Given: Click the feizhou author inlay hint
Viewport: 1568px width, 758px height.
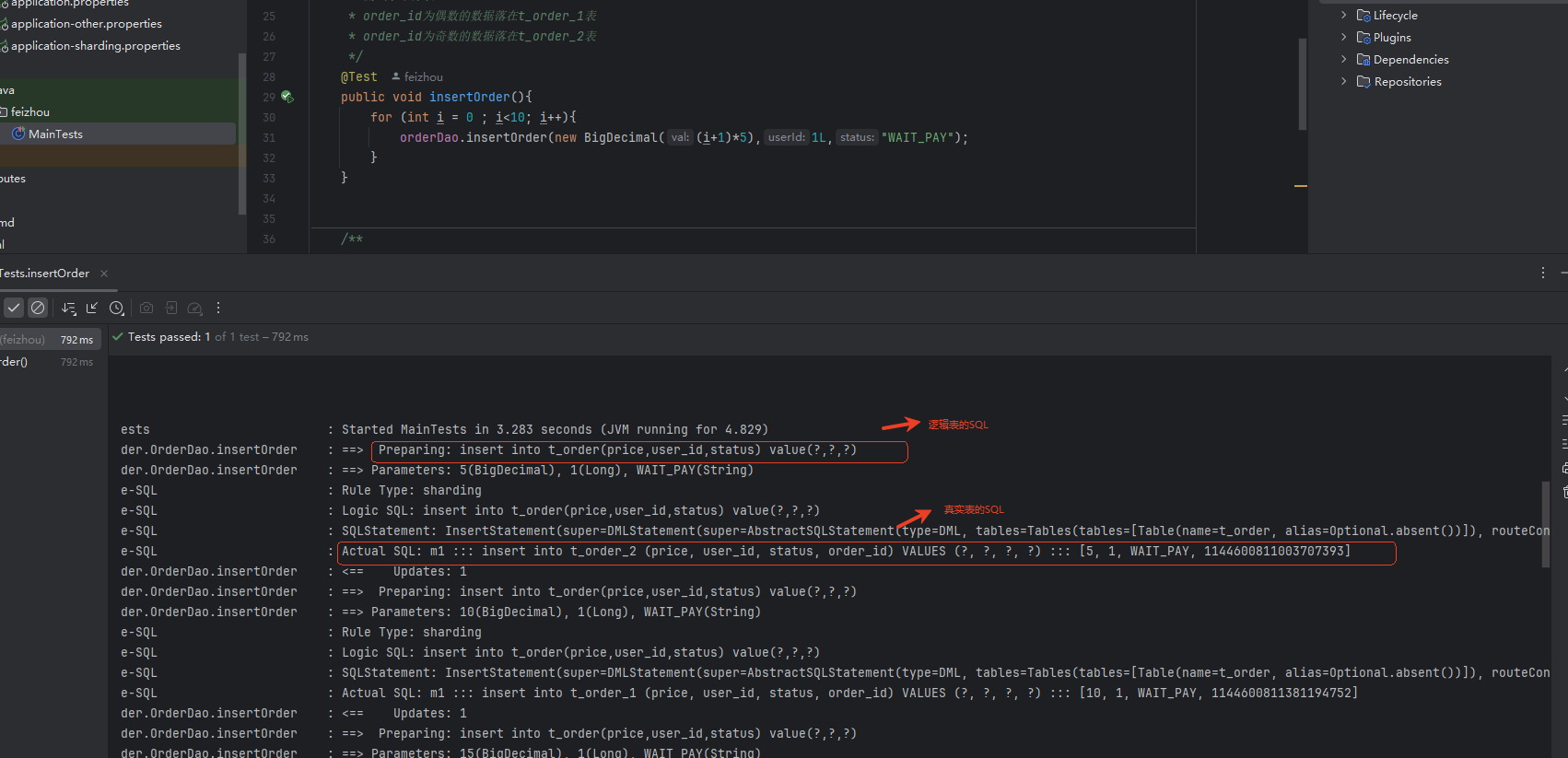Looking at the screenshot, I should [417, 77].
